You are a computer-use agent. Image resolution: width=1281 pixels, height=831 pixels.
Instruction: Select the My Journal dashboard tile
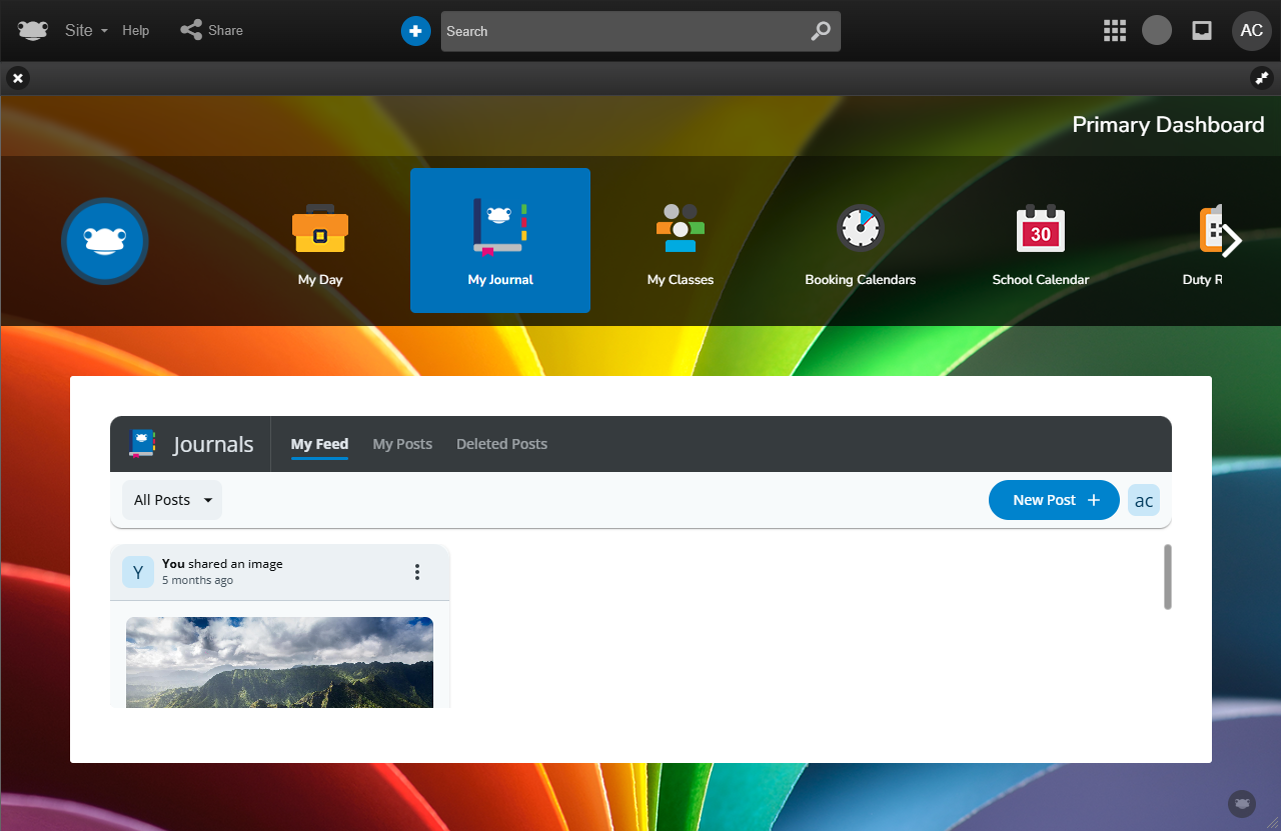click(500, 240)
